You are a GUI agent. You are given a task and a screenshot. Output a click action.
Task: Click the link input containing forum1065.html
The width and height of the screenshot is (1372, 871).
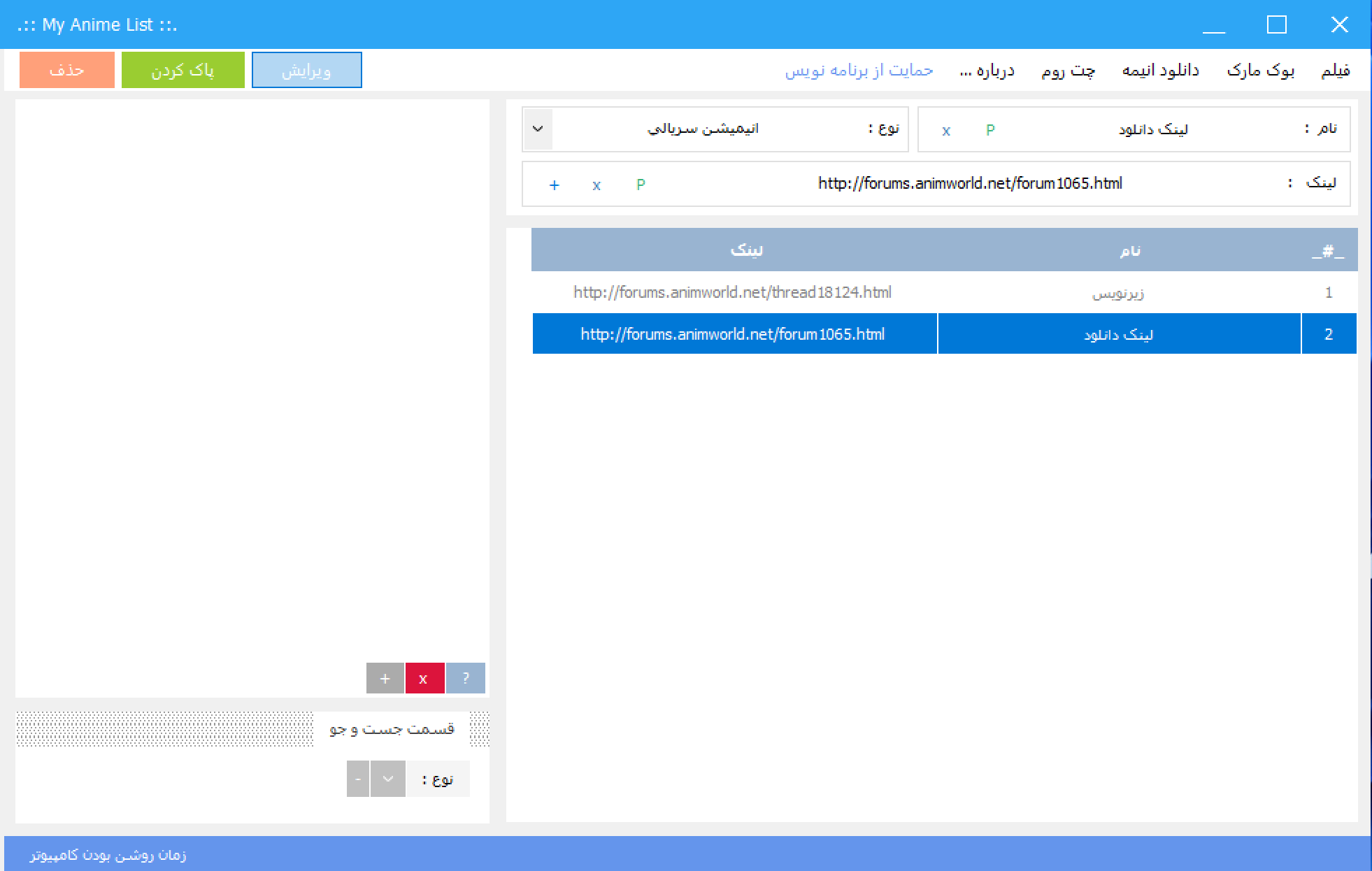pos(970,183)
